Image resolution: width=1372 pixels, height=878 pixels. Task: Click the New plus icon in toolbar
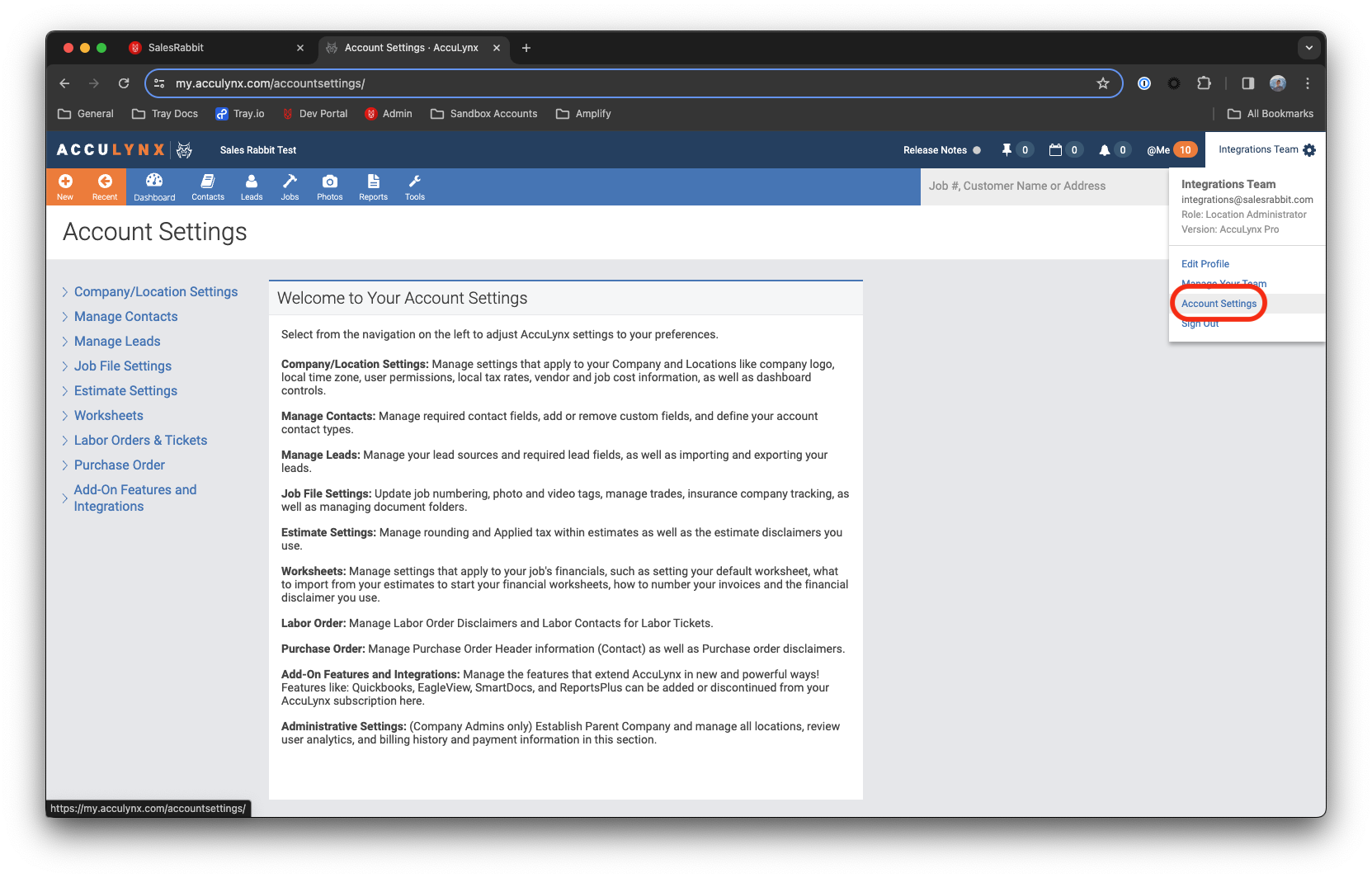click(65, 186)
